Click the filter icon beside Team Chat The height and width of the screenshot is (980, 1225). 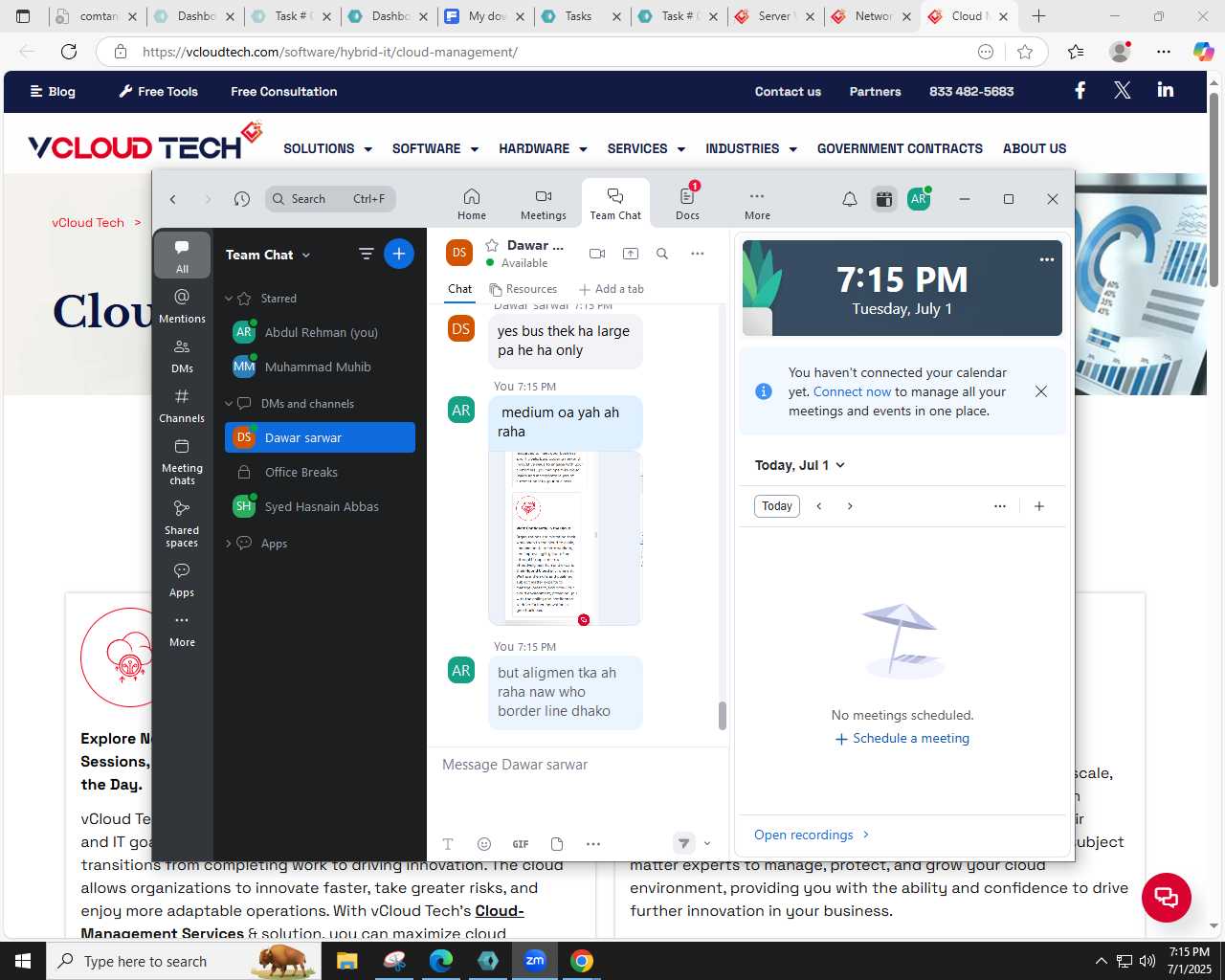pyautogui.click(x=366, y=254)
